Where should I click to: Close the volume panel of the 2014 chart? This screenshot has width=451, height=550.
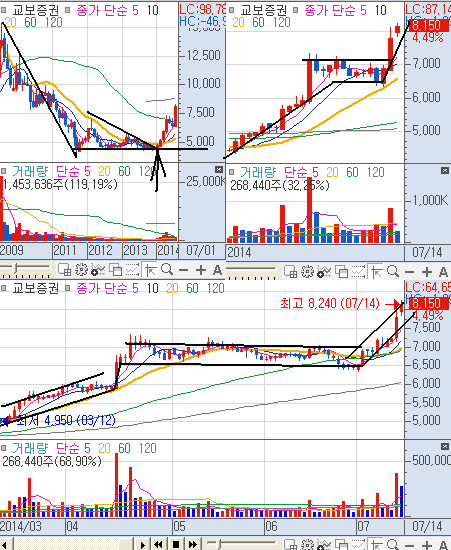point(445,170)
